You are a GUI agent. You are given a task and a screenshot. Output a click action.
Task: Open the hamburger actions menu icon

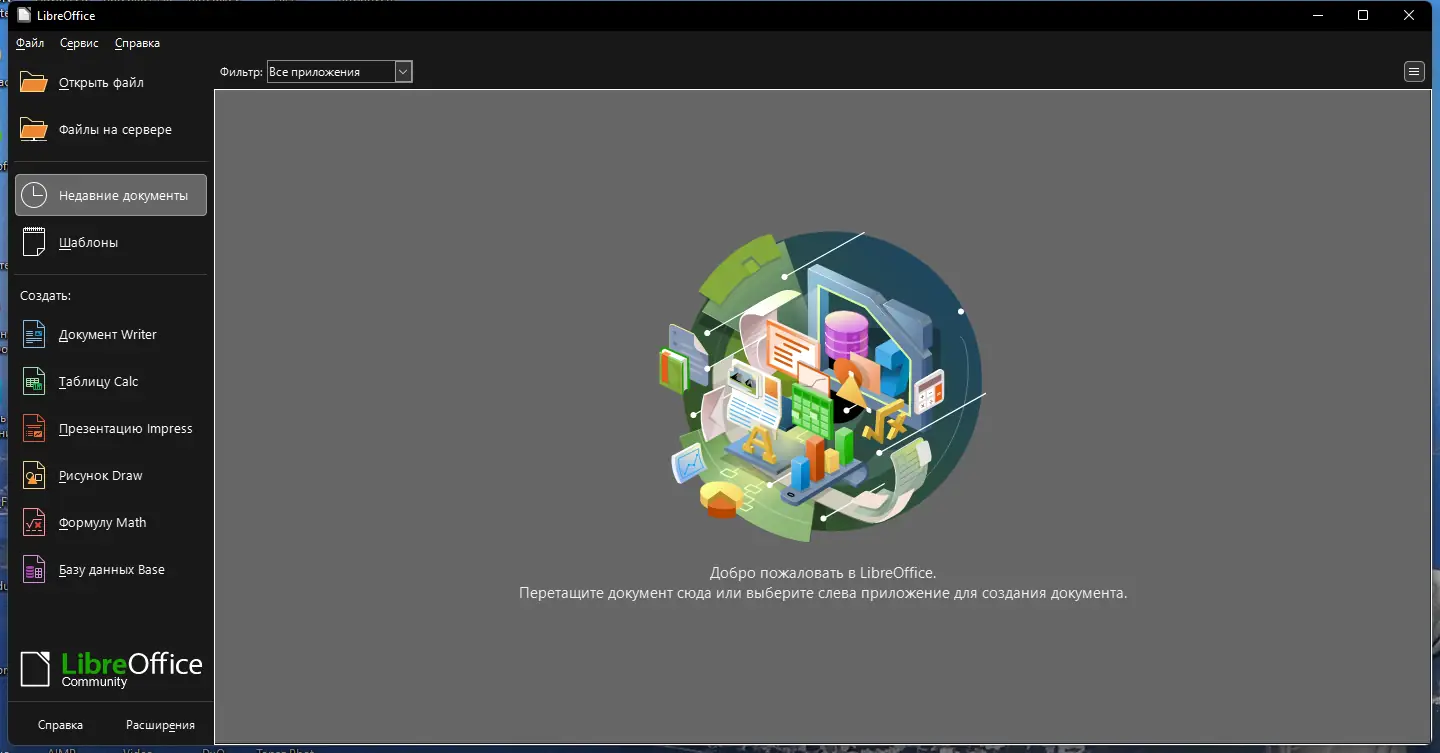tap(1414, 71)
